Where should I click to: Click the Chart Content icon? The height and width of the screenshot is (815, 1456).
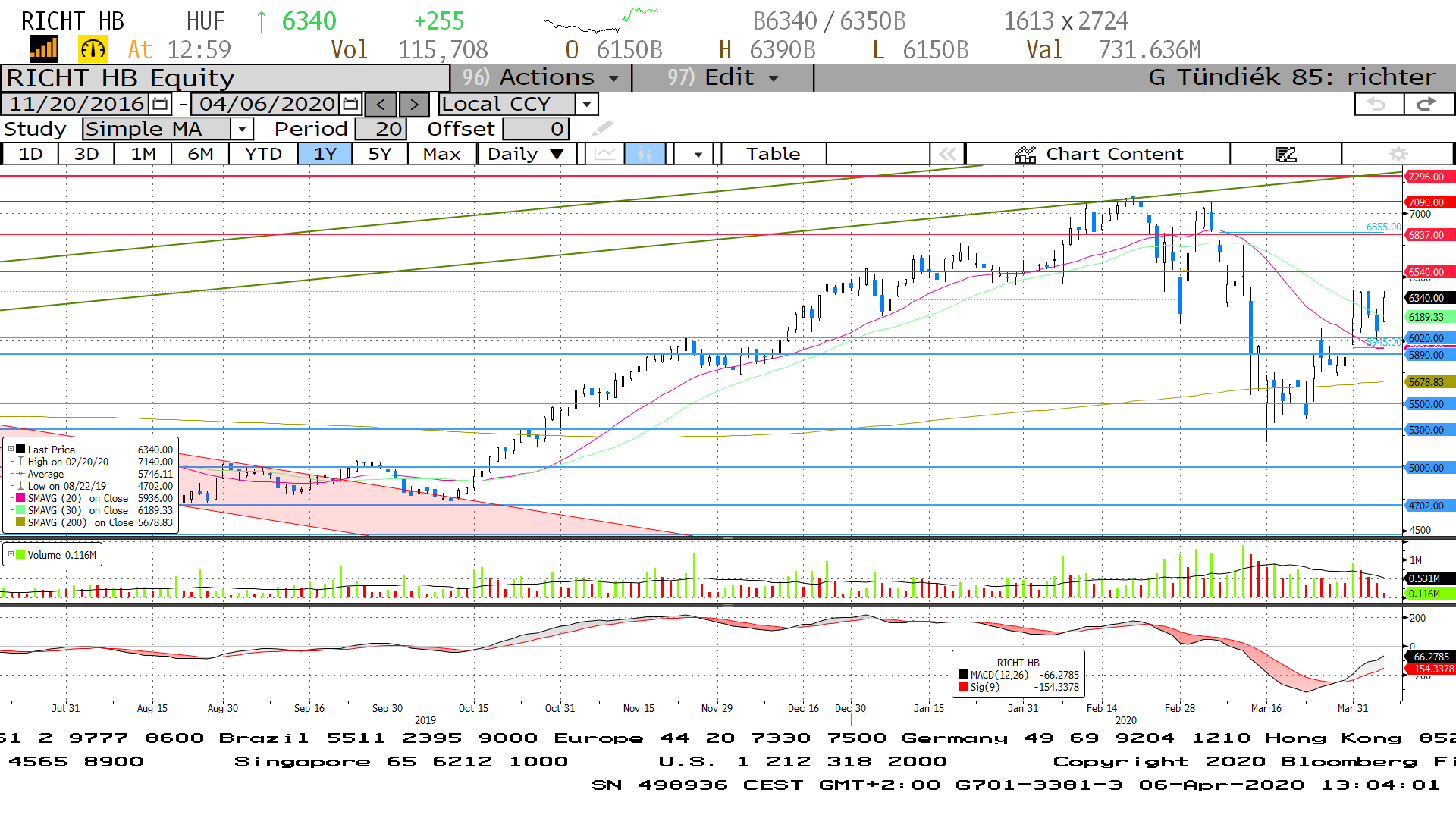pyautogui.click(x=1025, y=154)
